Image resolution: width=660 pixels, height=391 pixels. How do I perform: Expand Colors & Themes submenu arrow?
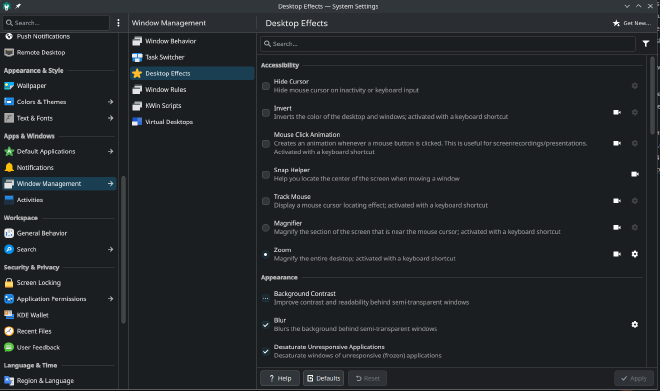(x=110, y=102)
